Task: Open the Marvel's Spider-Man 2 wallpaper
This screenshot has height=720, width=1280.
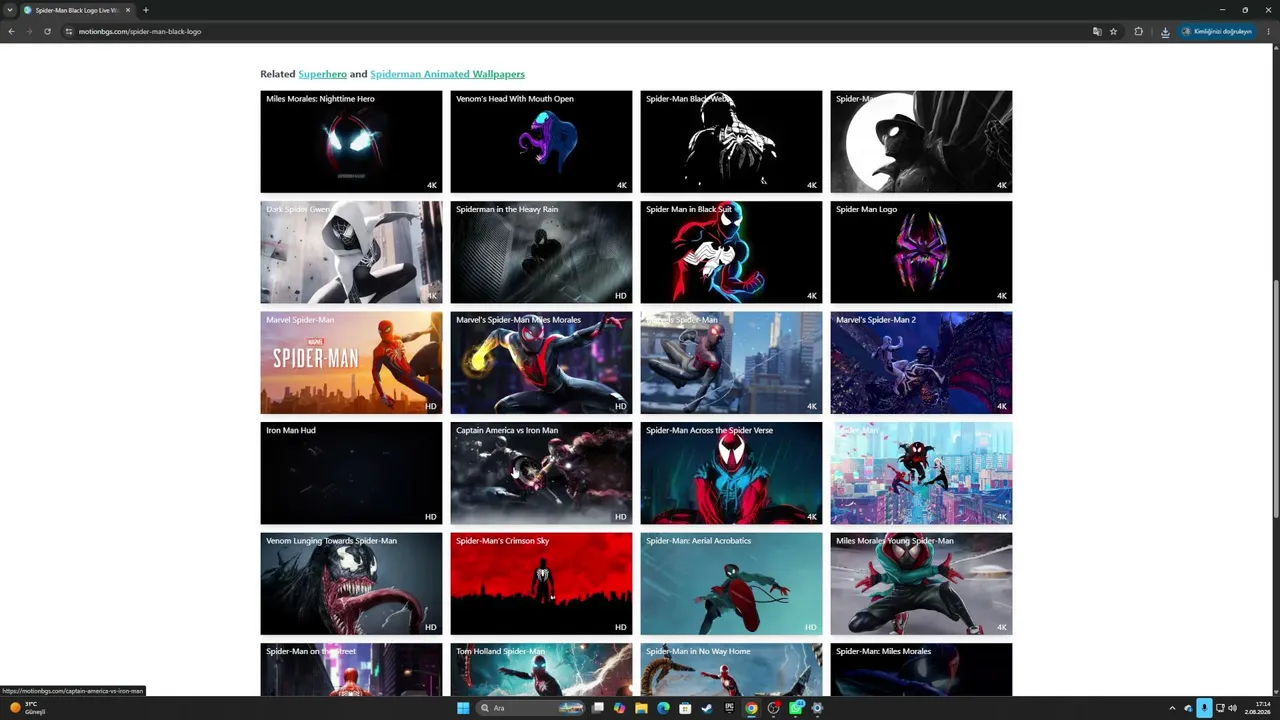Action: [921, 363]
